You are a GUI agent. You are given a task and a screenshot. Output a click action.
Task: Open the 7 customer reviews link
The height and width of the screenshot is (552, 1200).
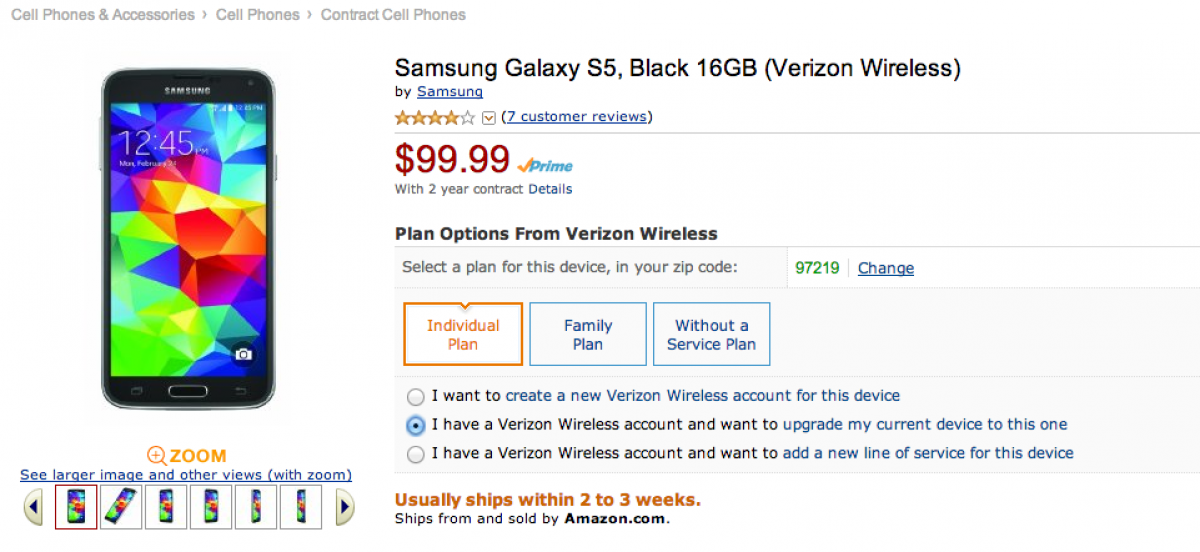tap(576, 117)
